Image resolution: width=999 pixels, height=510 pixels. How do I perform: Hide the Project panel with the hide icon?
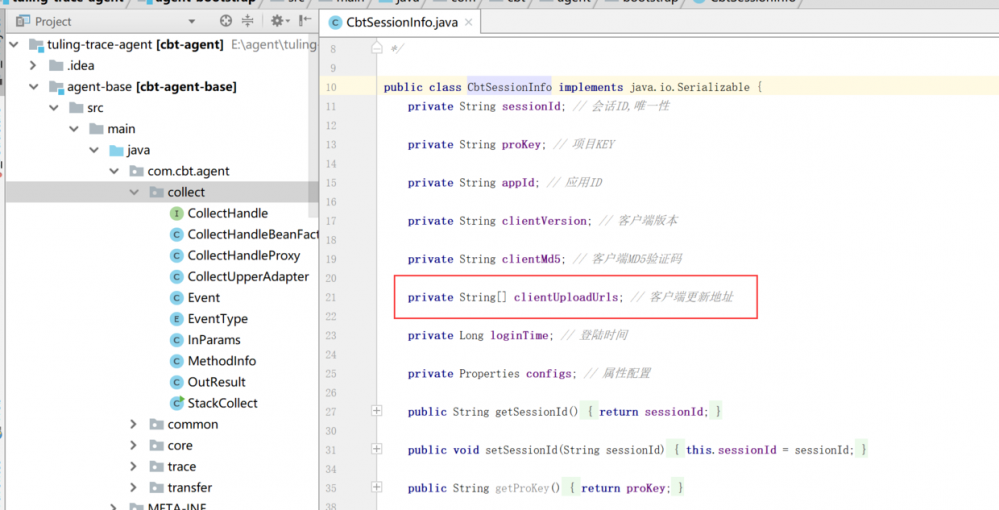click(x=305, y=21)
